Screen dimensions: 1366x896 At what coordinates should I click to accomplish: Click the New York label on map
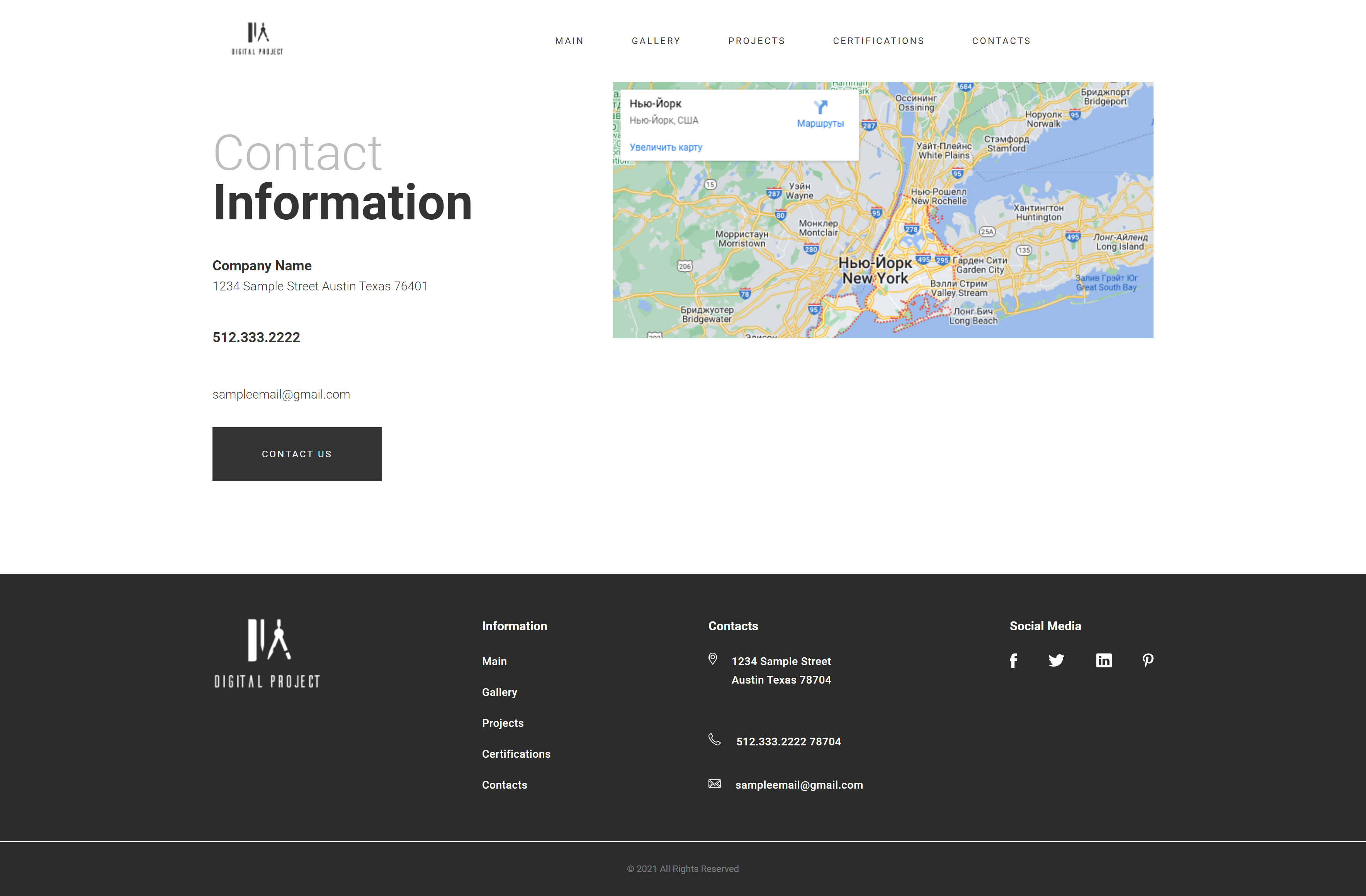[x=875, y=271]
